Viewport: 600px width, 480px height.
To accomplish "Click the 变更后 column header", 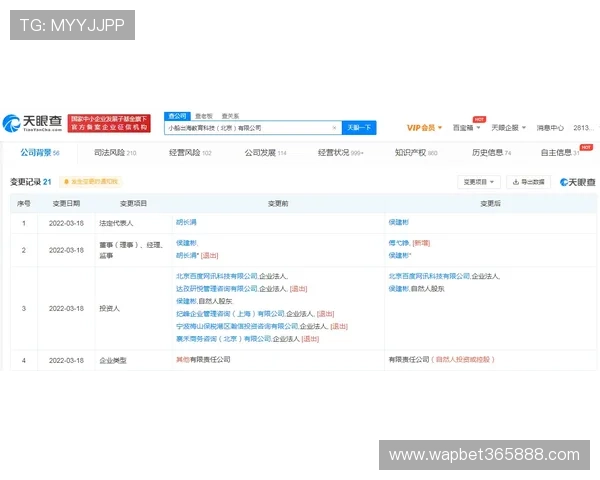I will pos(491,204).
